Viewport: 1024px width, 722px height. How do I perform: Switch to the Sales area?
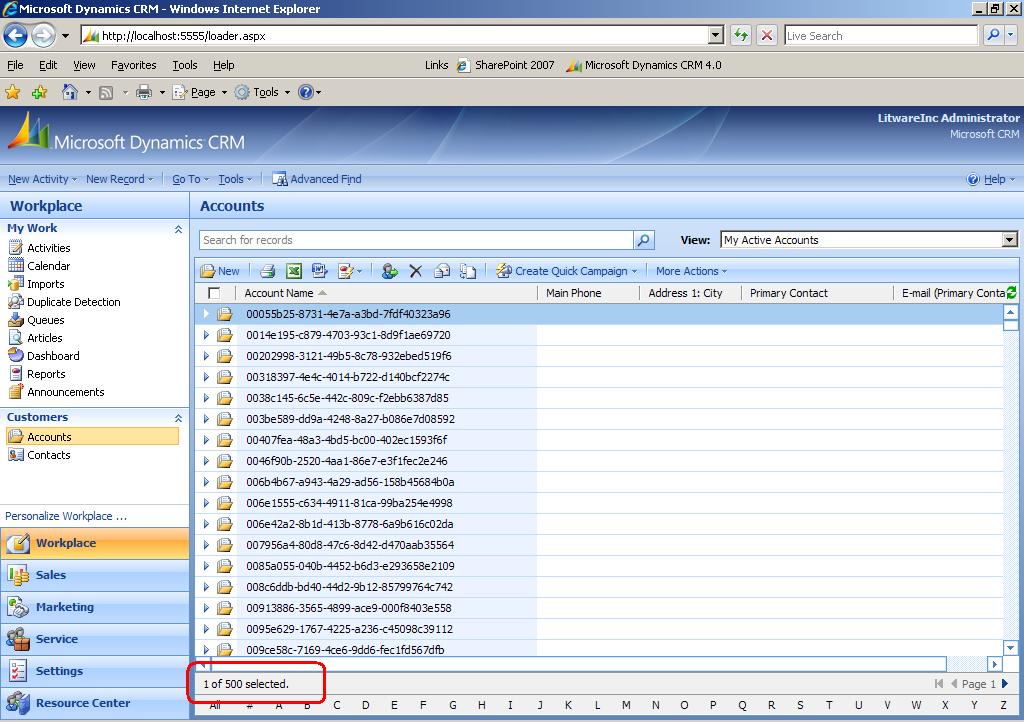95,575
